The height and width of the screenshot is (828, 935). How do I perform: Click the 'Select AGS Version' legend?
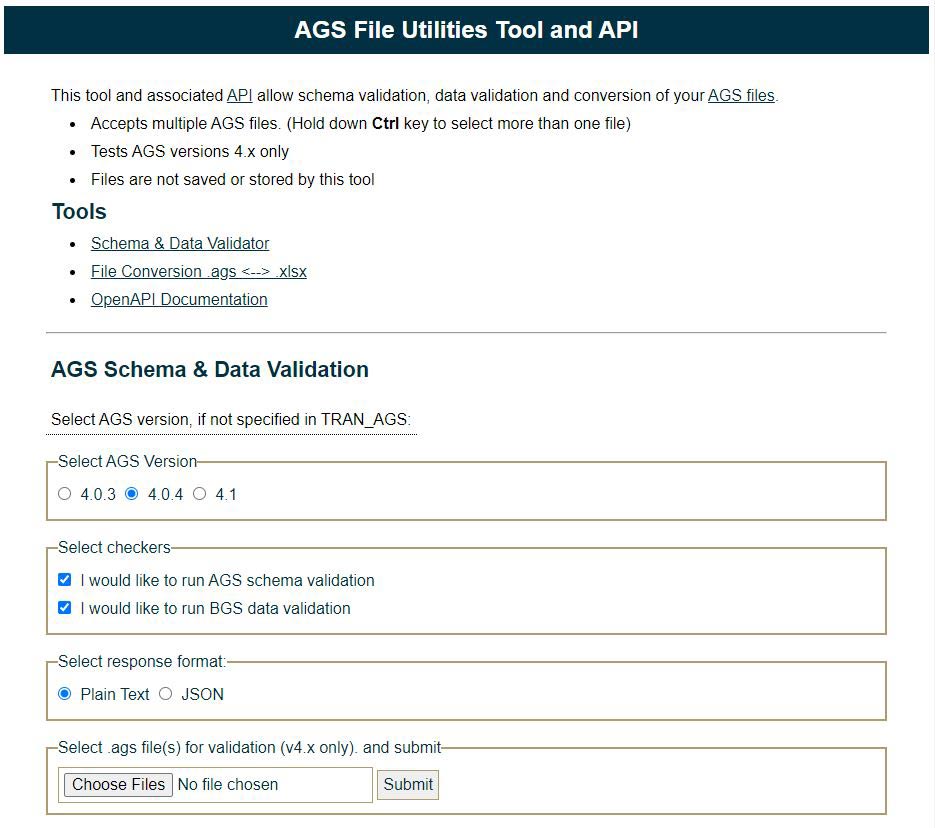[x=127, y=461]
